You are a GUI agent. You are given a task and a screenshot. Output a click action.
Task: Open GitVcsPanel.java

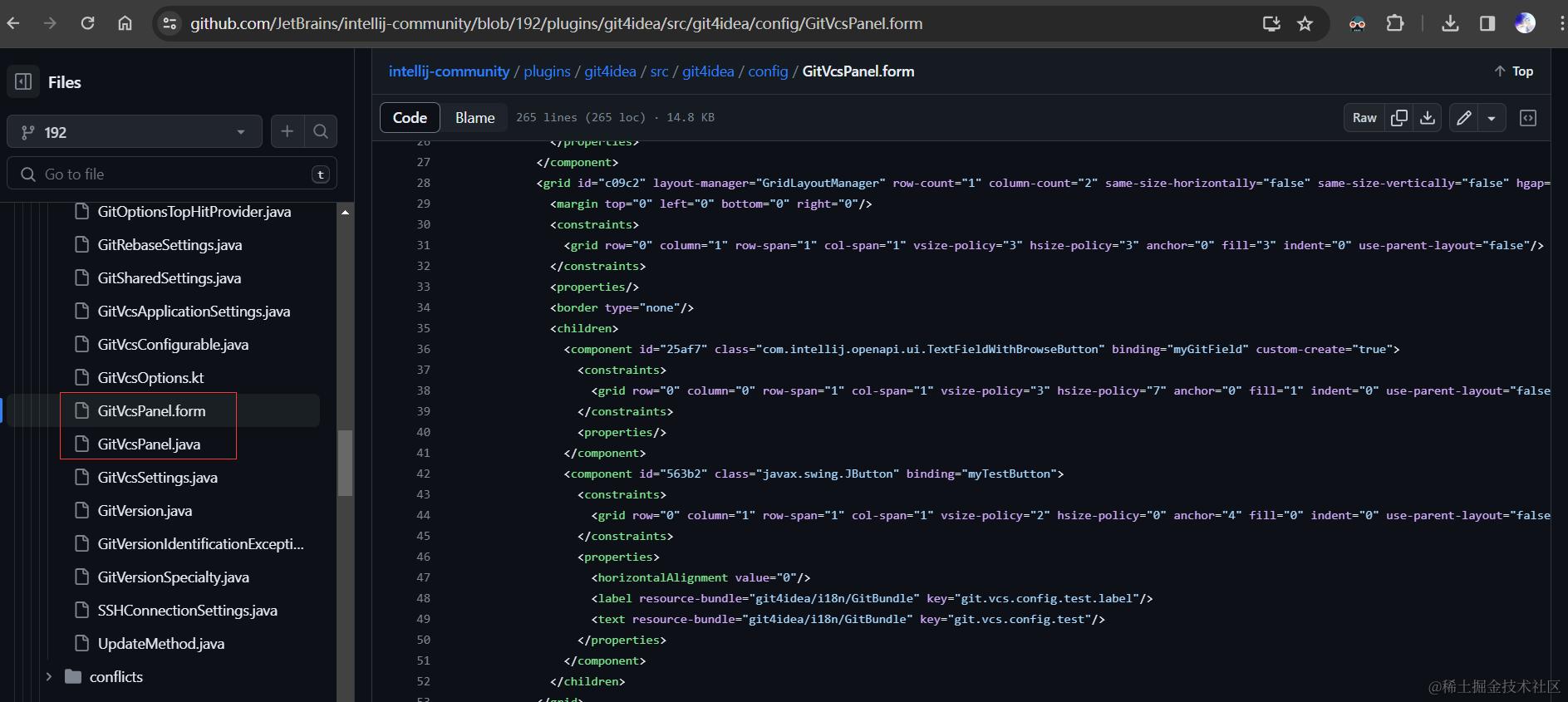(149, 444)
